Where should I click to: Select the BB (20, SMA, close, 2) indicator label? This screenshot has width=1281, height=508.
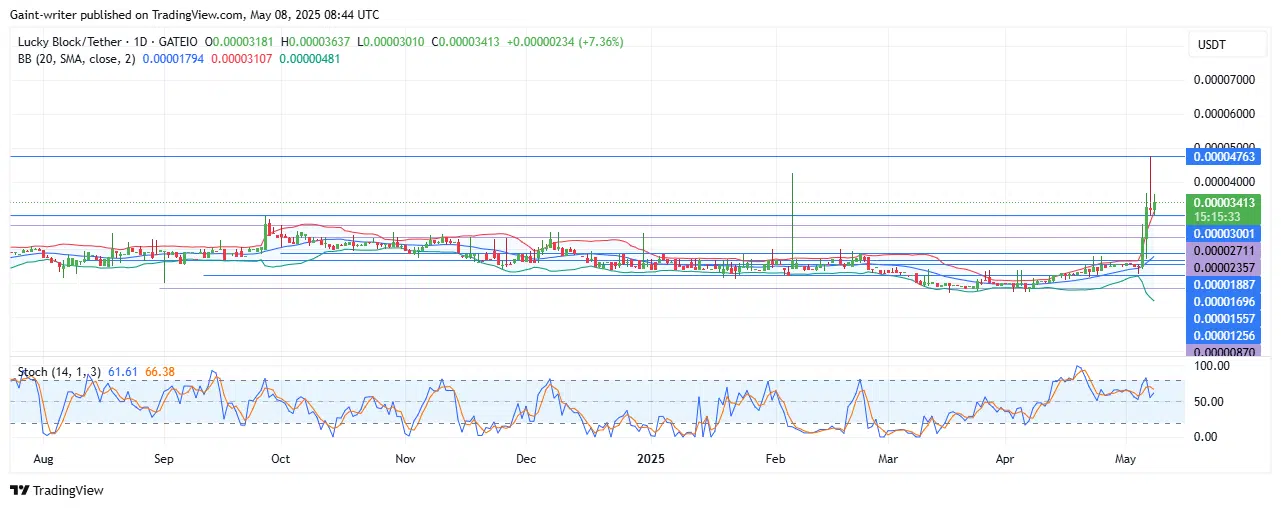pyautogui.click(x=75, y=59)
